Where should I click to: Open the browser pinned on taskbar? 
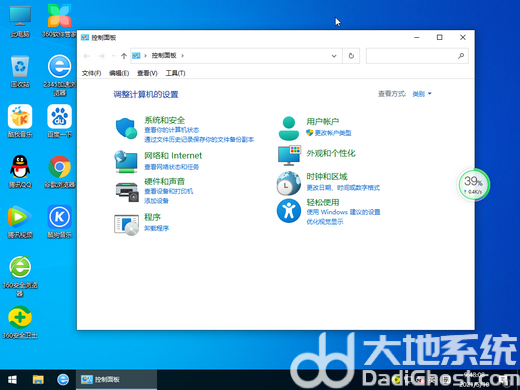click(x=63, y=380)
